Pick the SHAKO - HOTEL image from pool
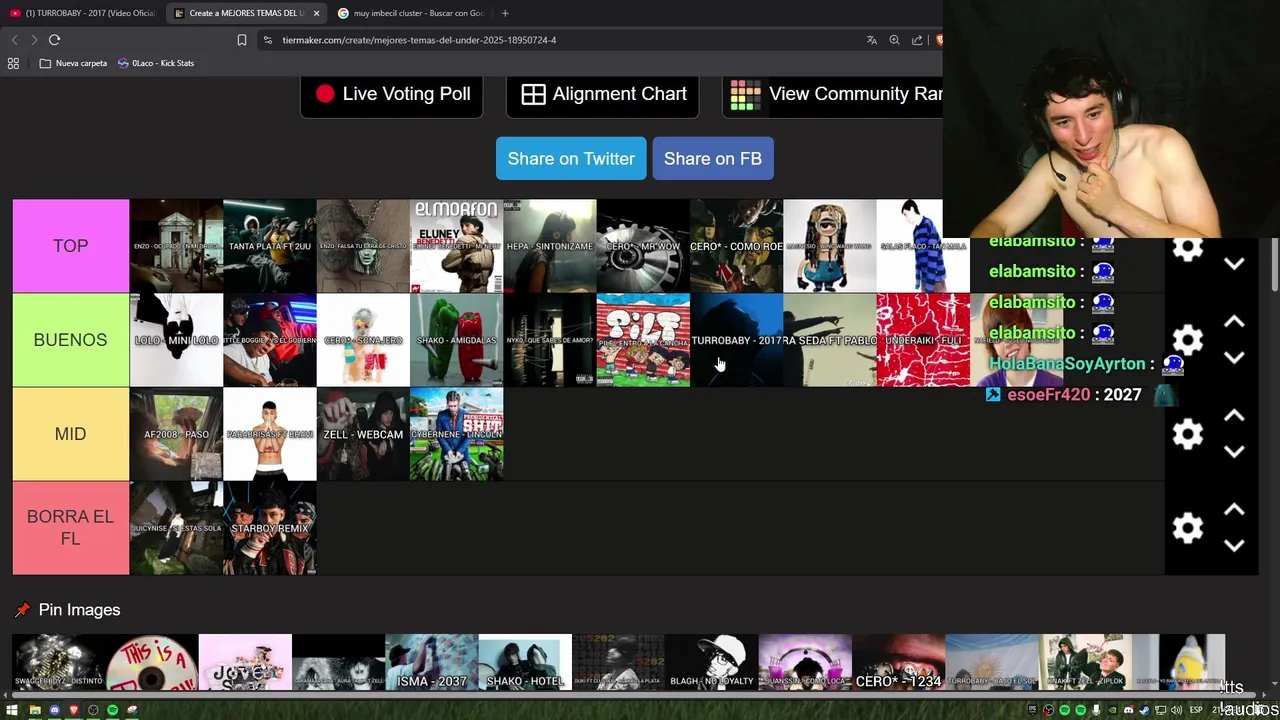This screenshot has width=1280, height=720. [525, 662]
